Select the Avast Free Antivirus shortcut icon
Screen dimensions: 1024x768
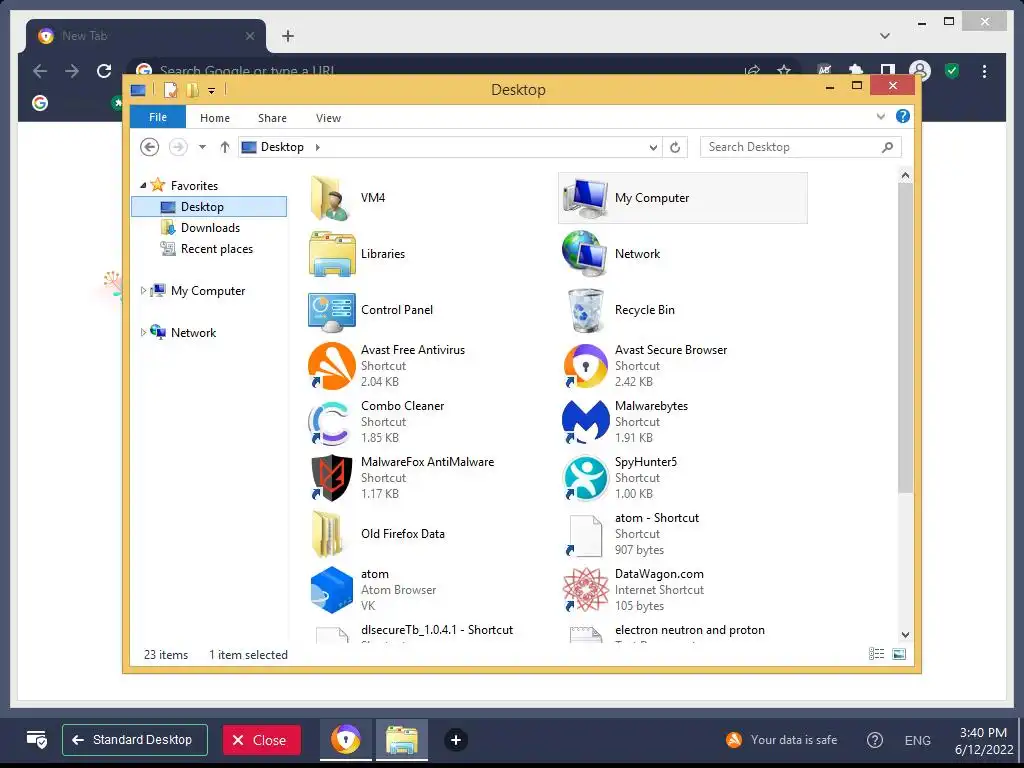(x=332, y=366)
